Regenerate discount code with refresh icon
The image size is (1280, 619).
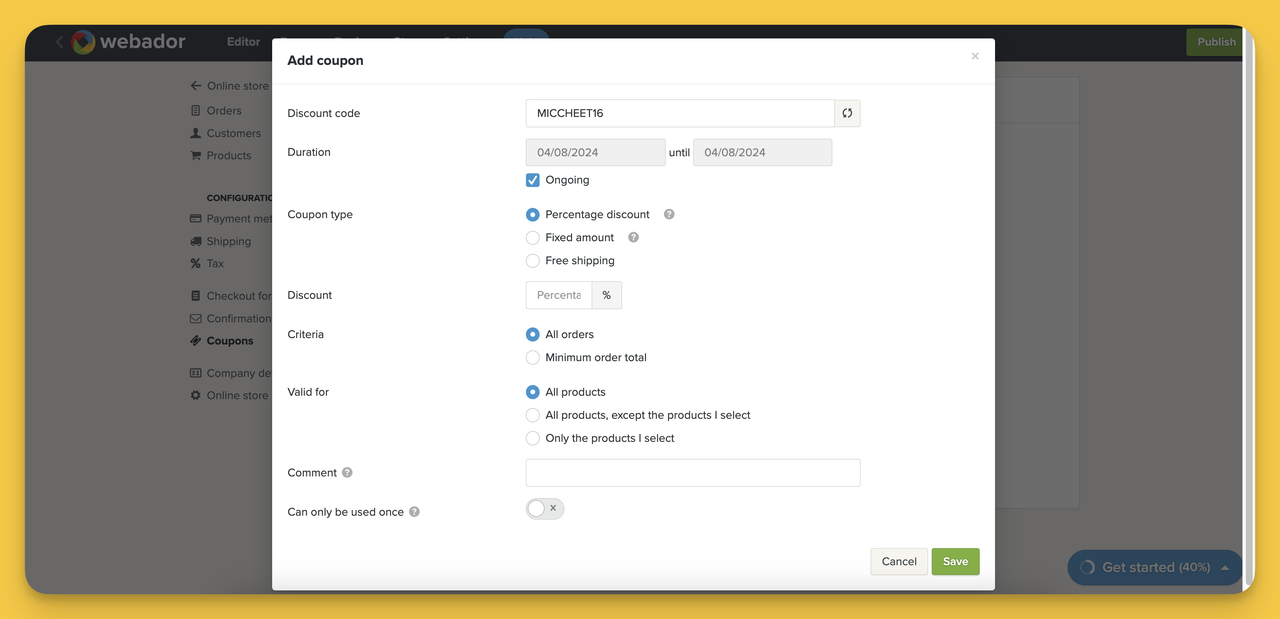(x=847, y=113)
